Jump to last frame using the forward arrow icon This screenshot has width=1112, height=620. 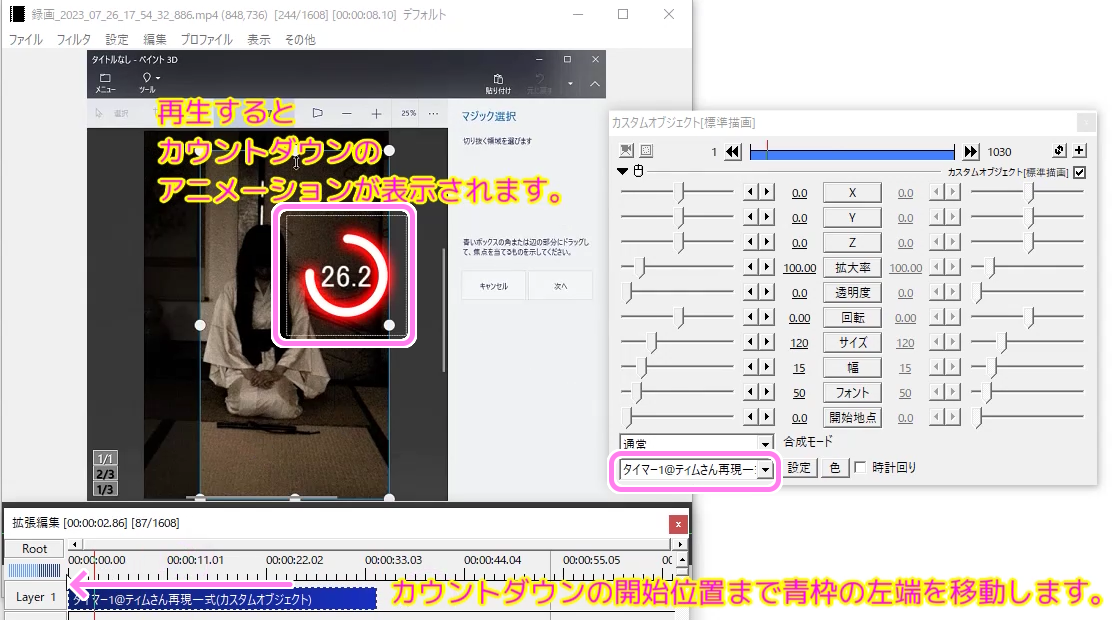pos(970,152)
